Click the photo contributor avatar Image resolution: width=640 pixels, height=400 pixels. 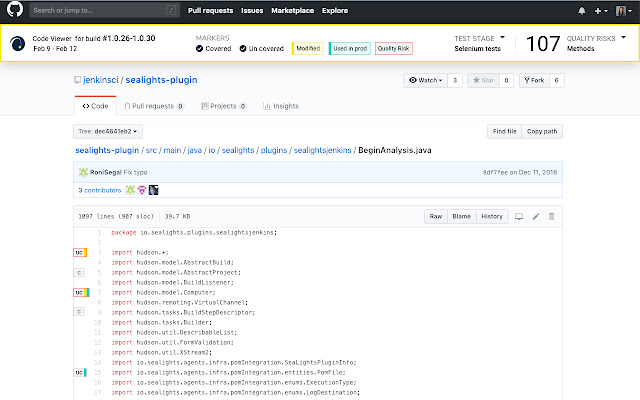pyautogui.click(x=153, y=190)
